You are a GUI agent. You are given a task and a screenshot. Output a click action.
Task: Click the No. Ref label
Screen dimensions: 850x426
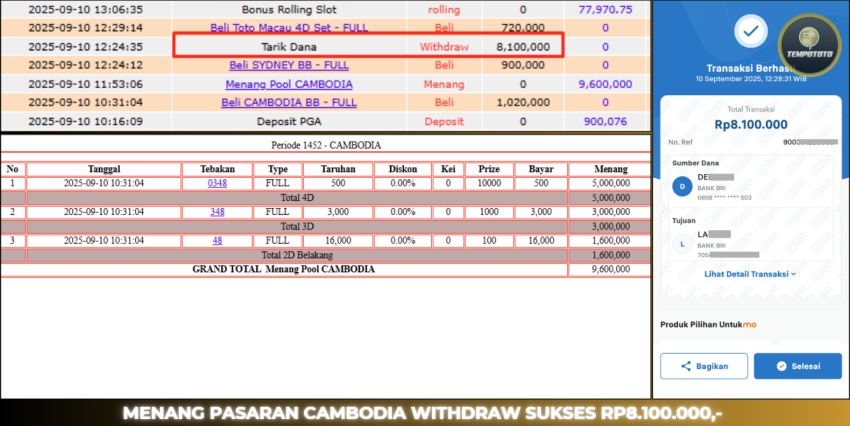[x=680, y=142]
